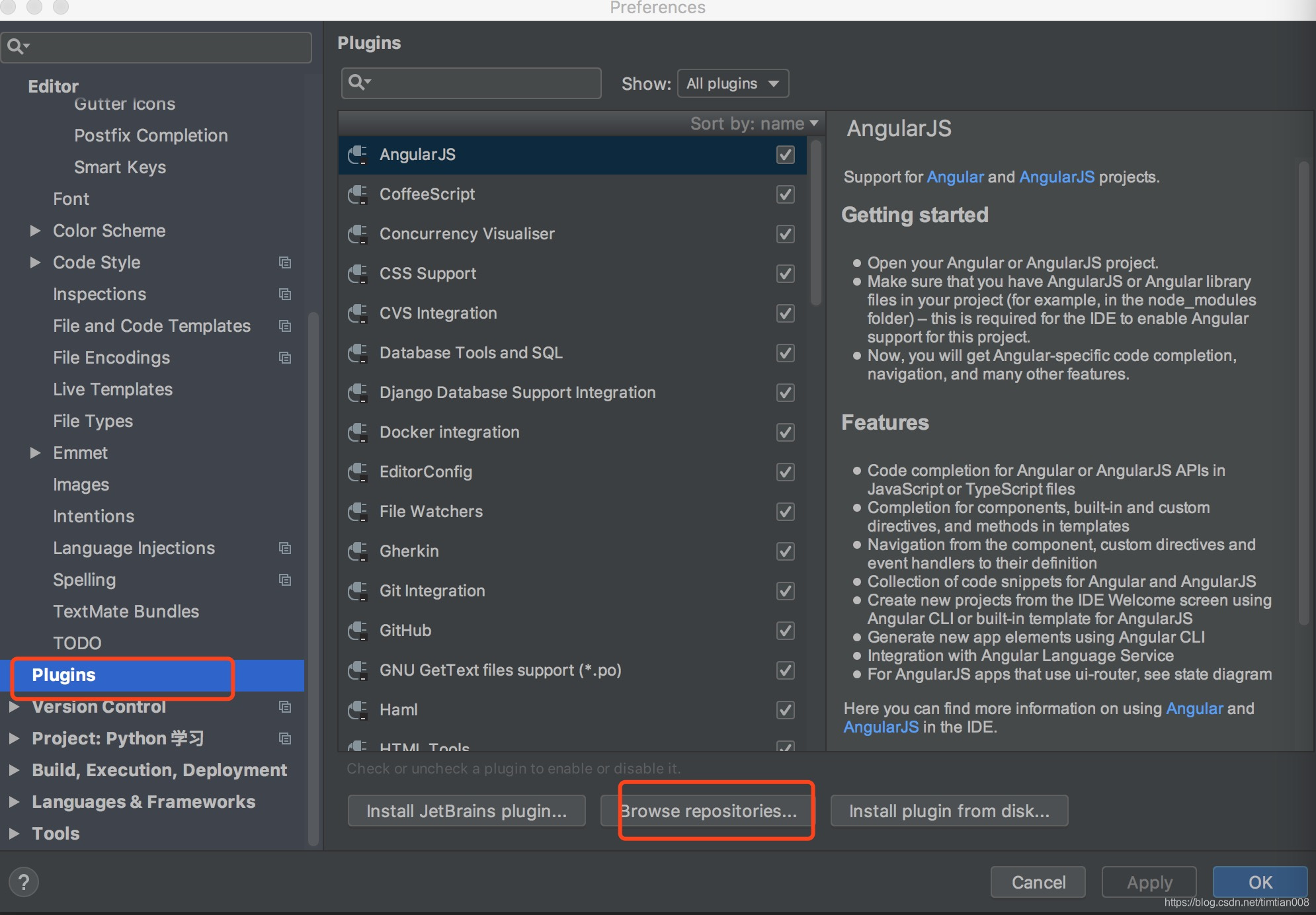
Task: Click the Git Integration plugin icon
Action: 359,591
